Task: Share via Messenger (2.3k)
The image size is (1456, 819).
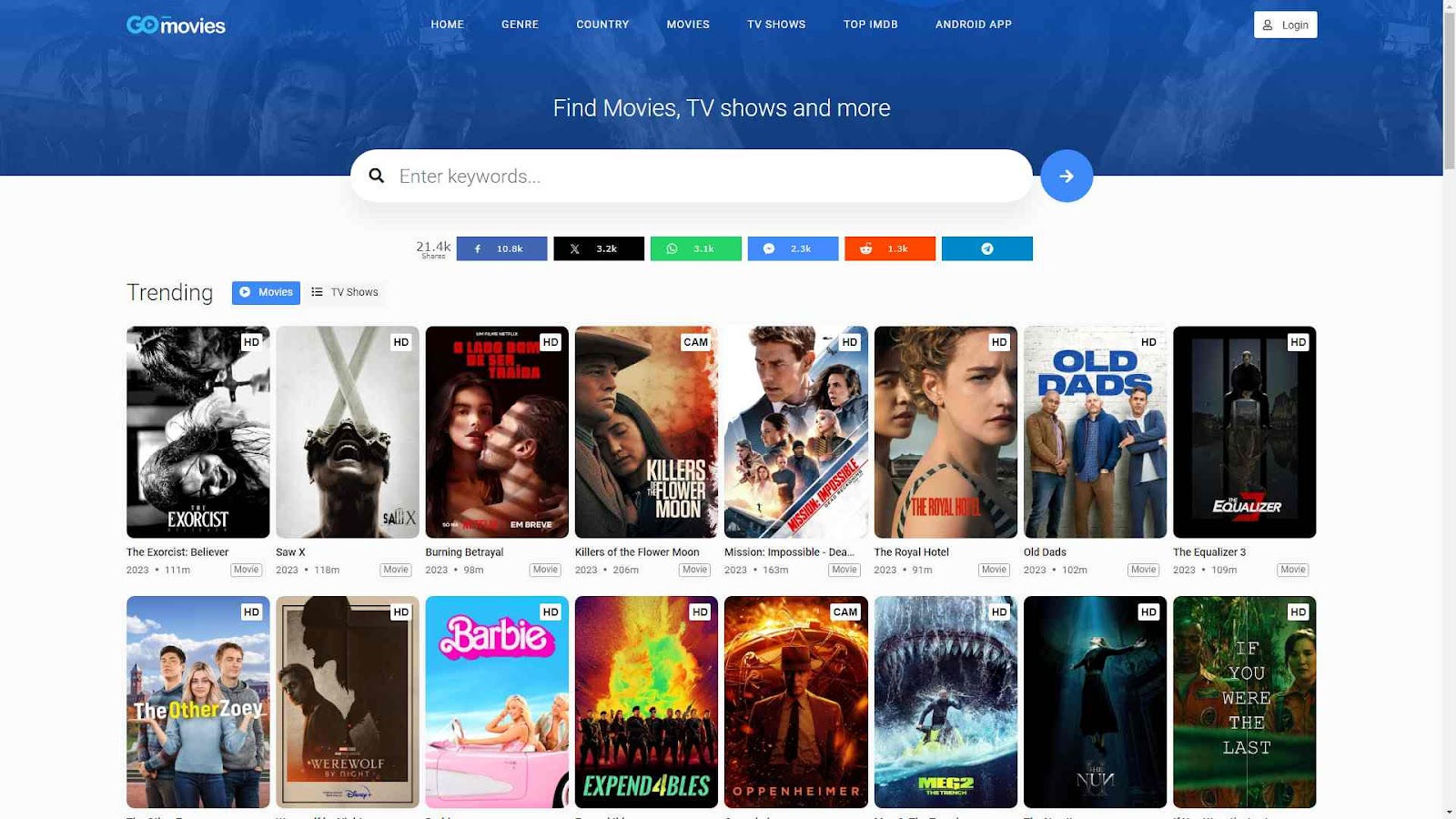Action: coord(793,248)
